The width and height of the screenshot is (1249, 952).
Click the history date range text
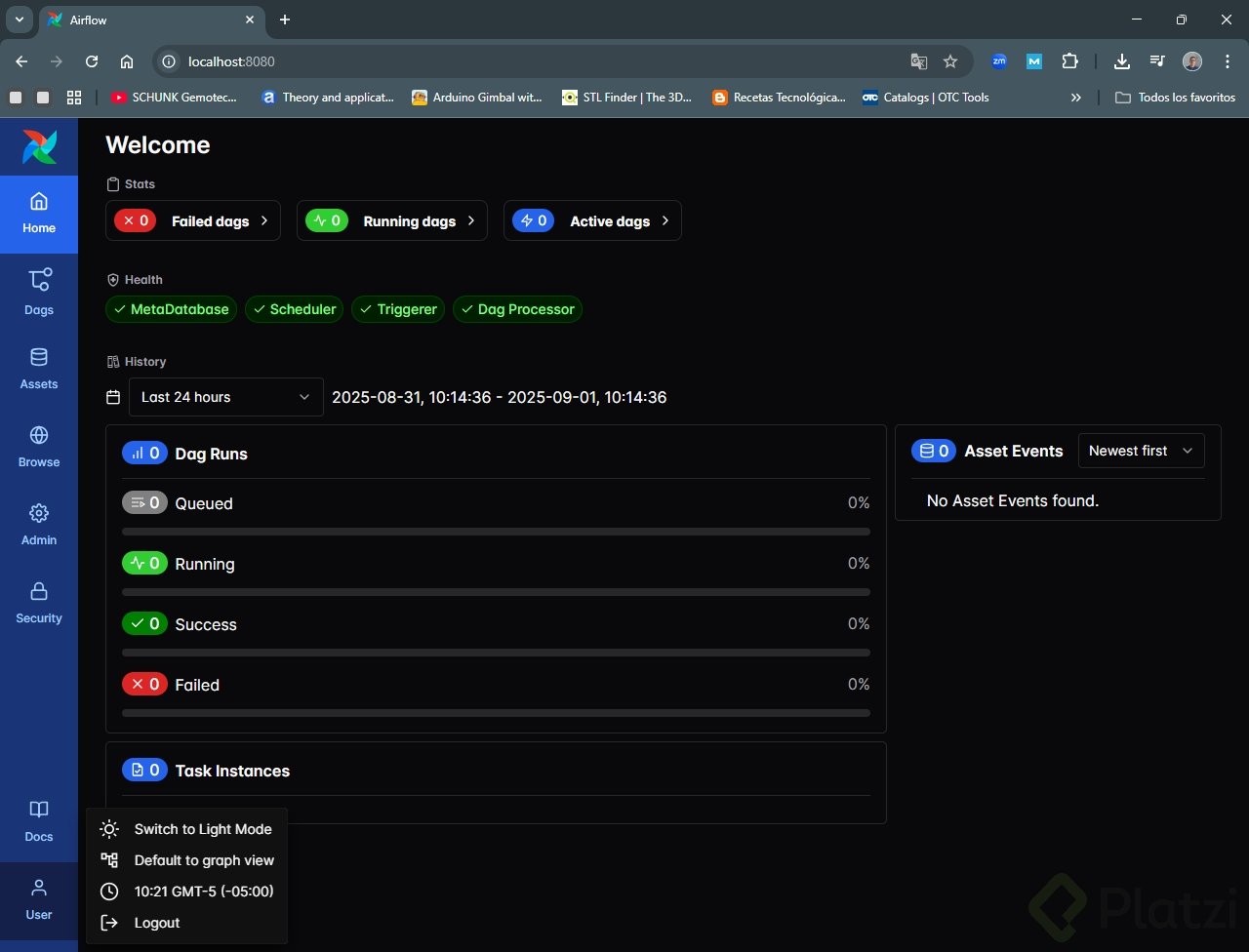500,397
